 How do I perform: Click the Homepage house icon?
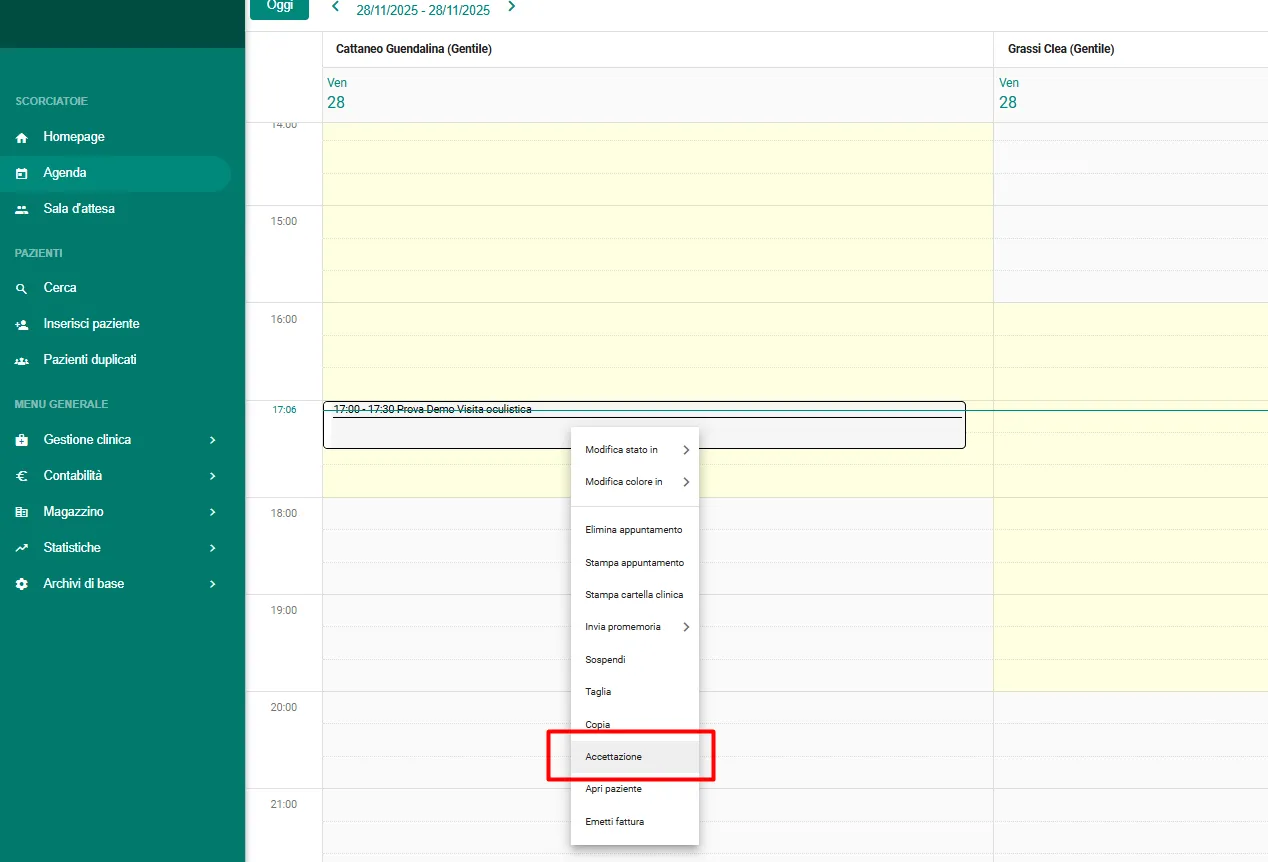(x=22, y=137)
